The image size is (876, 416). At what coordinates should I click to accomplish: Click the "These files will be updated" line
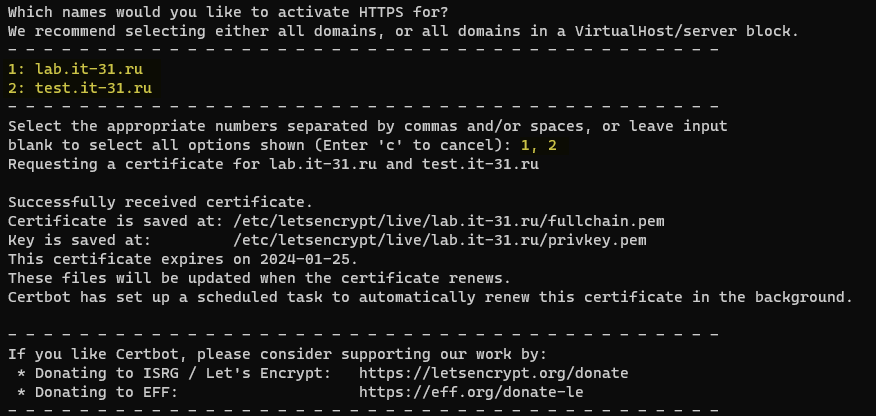coord(259,278)
